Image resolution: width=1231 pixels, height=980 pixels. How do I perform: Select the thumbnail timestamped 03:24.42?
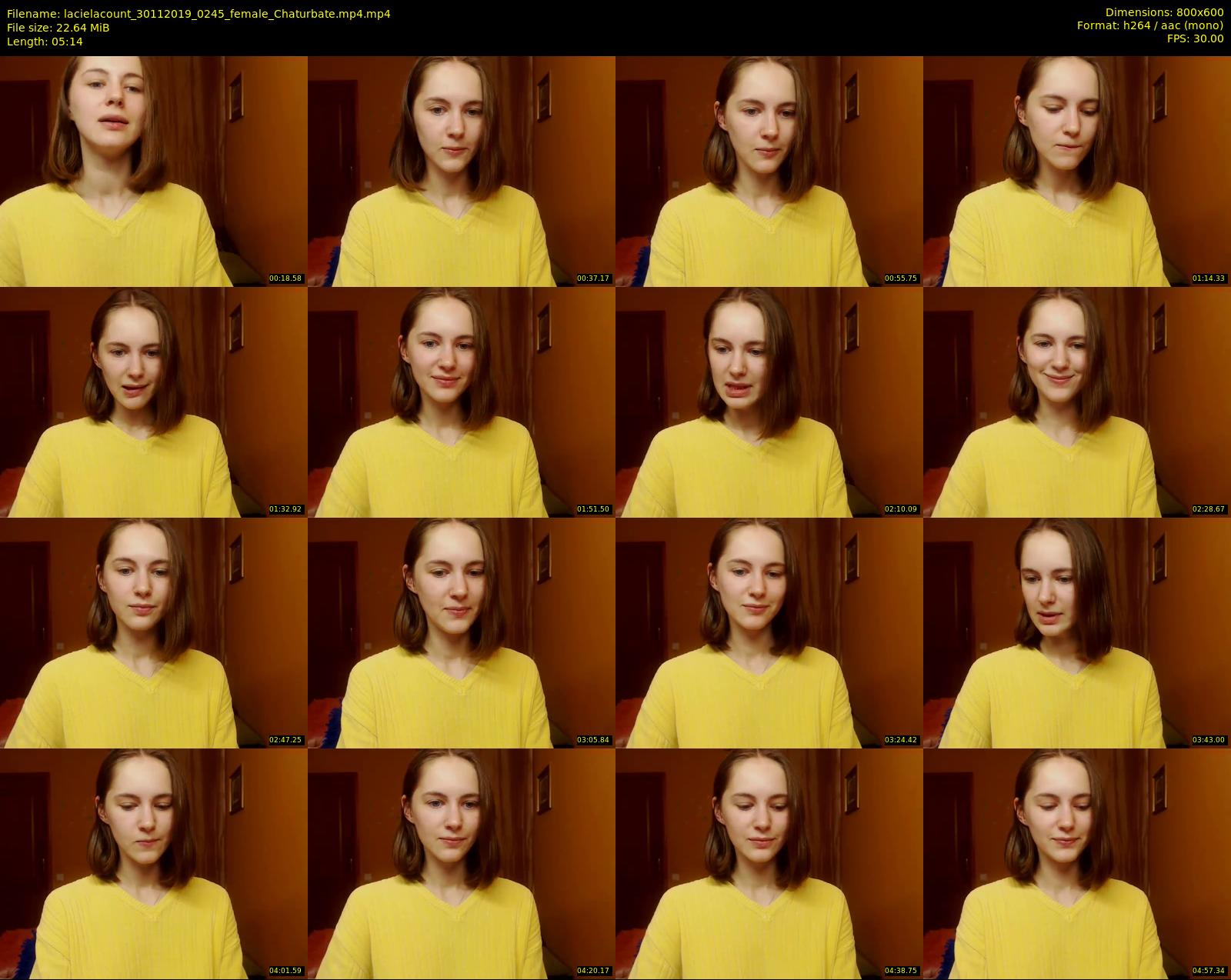pos(769,633)
